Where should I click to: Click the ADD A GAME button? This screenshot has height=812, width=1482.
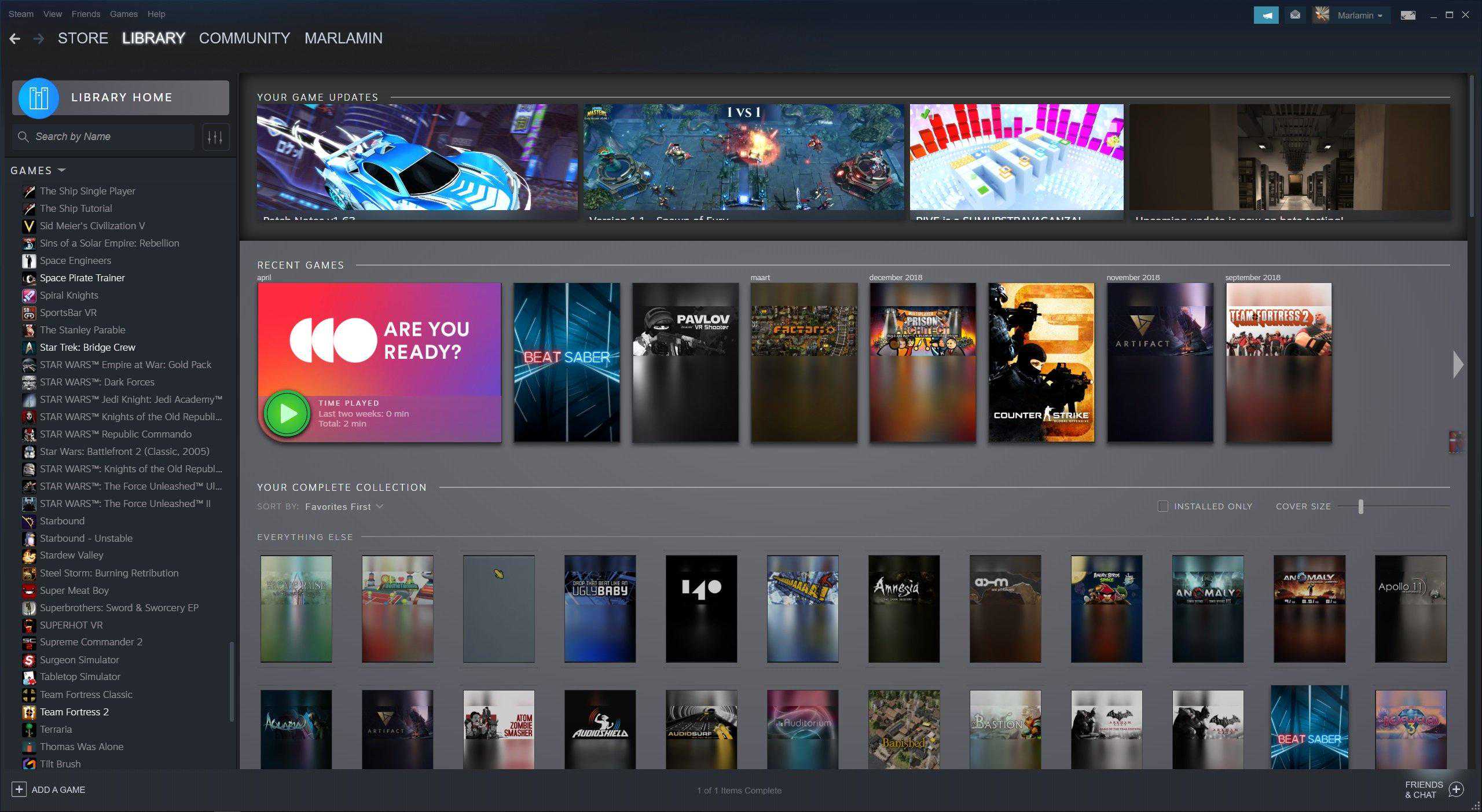click(51, 789)
